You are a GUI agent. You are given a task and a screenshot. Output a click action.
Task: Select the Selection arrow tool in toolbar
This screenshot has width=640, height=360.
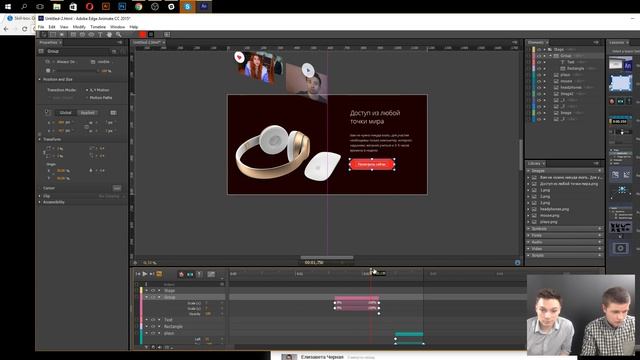click(44, 35)
